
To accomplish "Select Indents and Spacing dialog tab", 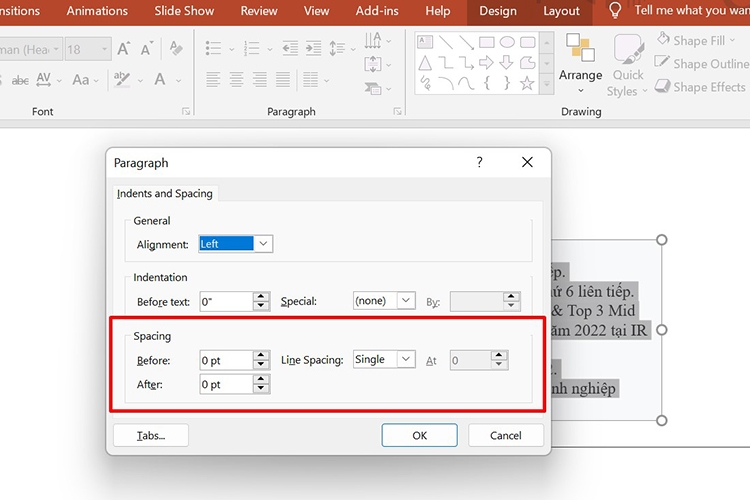I will click(165, 193).
